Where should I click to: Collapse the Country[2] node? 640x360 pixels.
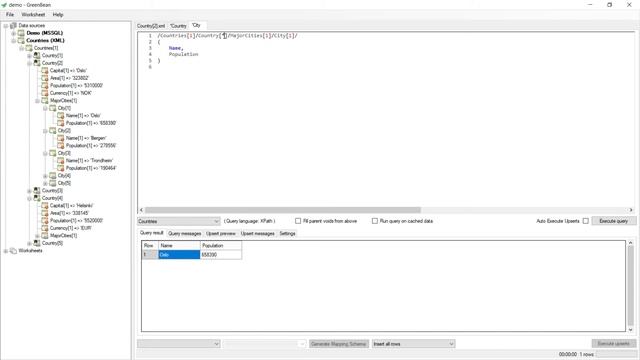click(x=29, y=63)
